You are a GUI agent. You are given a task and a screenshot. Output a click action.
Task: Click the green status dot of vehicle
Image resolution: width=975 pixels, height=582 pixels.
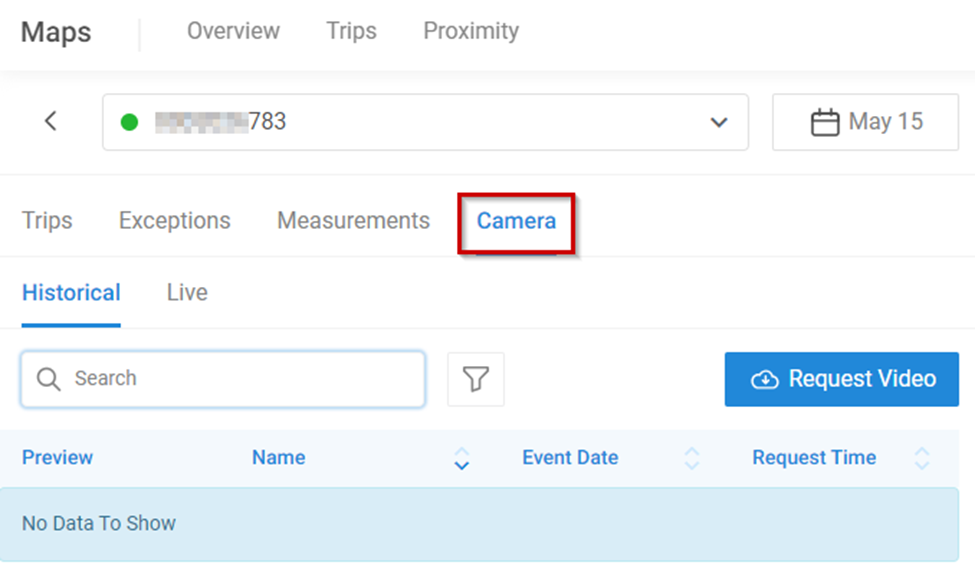pos(129,122)
